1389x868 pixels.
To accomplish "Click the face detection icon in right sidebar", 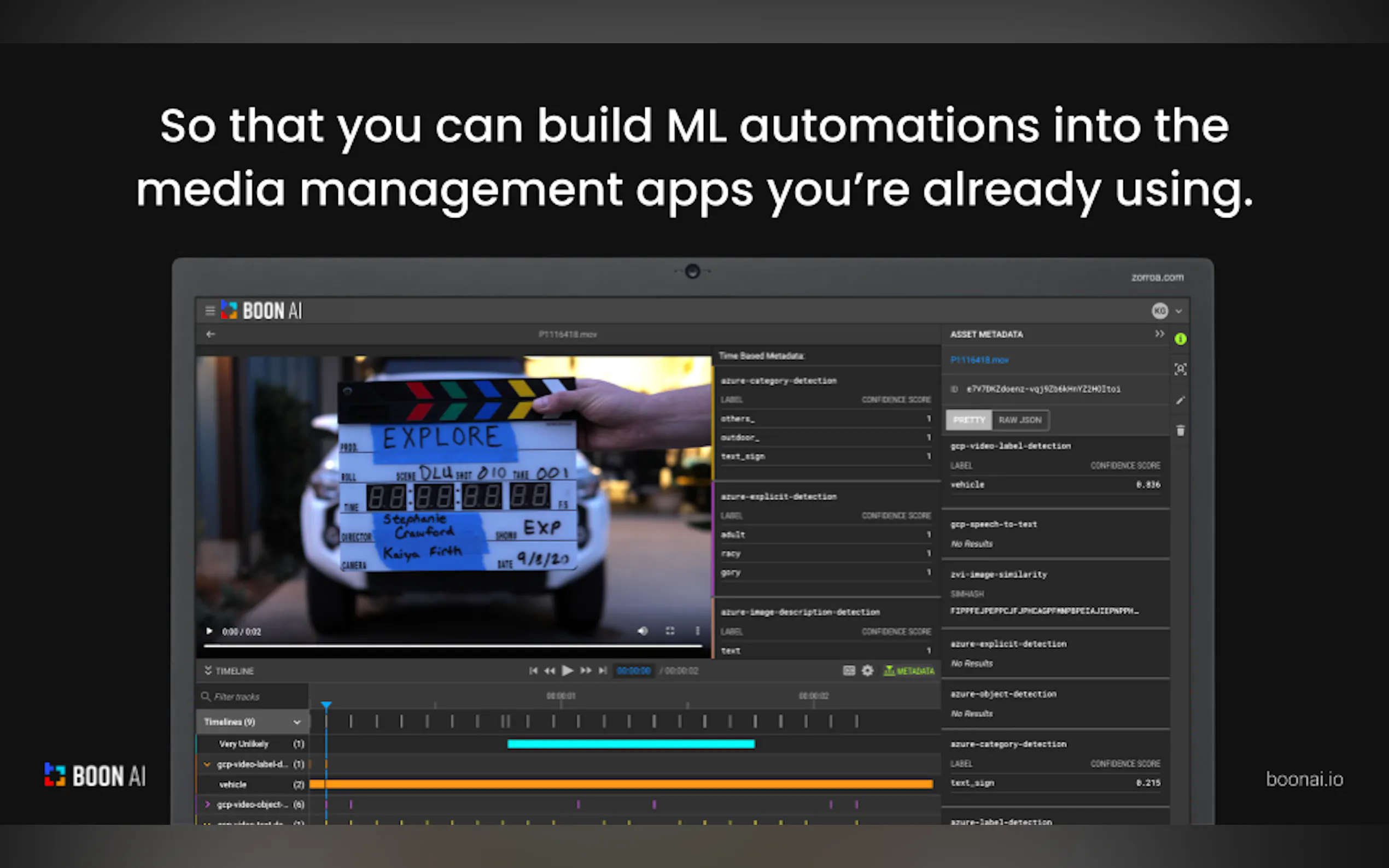I will click(1180, 369).
